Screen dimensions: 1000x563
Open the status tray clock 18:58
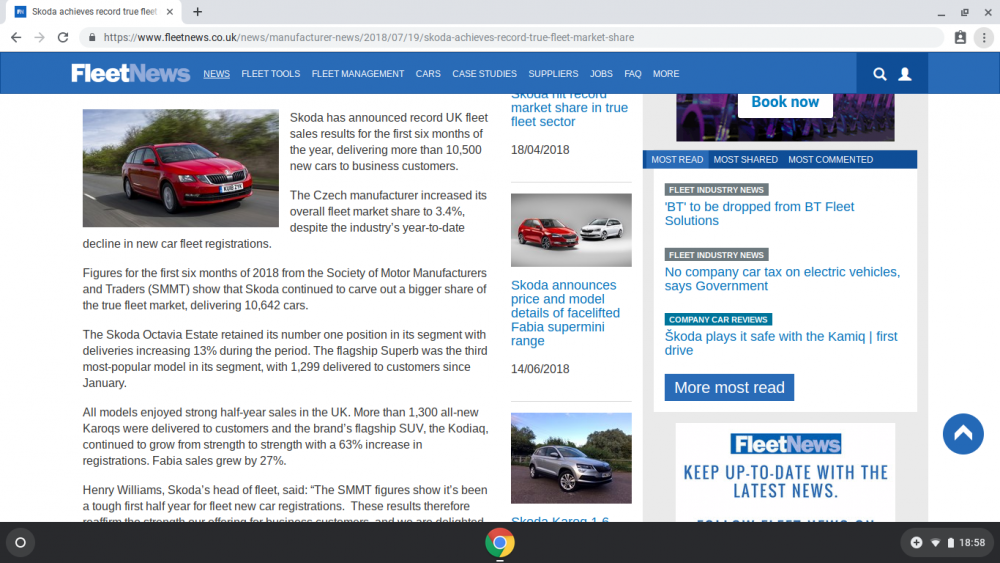[x=972, y=543]
